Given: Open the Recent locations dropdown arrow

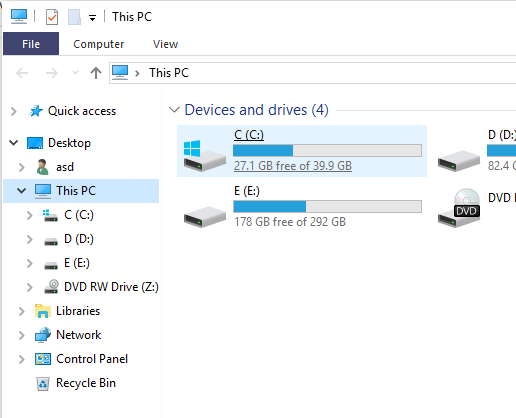Looking at the screenshot, I should pos(75,72).
